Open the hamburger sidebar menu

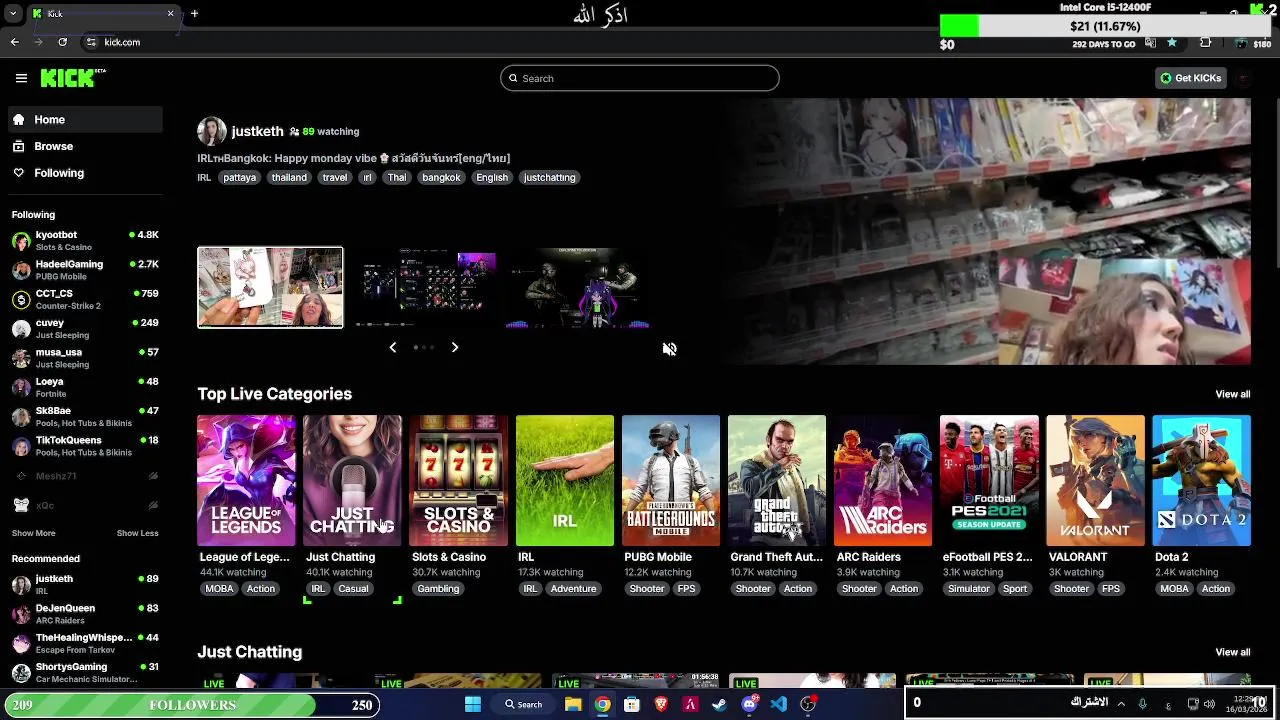tap(21, 78)
